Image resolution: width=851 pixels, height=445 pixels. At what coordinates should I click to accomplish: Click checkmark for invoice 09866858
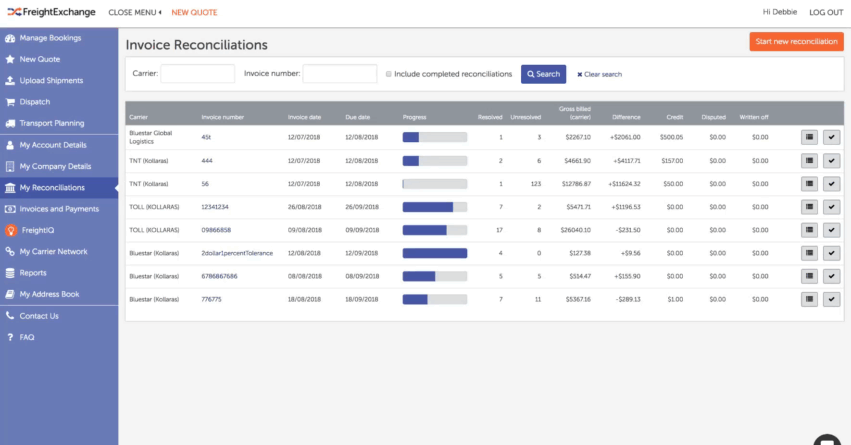(x=831, y=230)
